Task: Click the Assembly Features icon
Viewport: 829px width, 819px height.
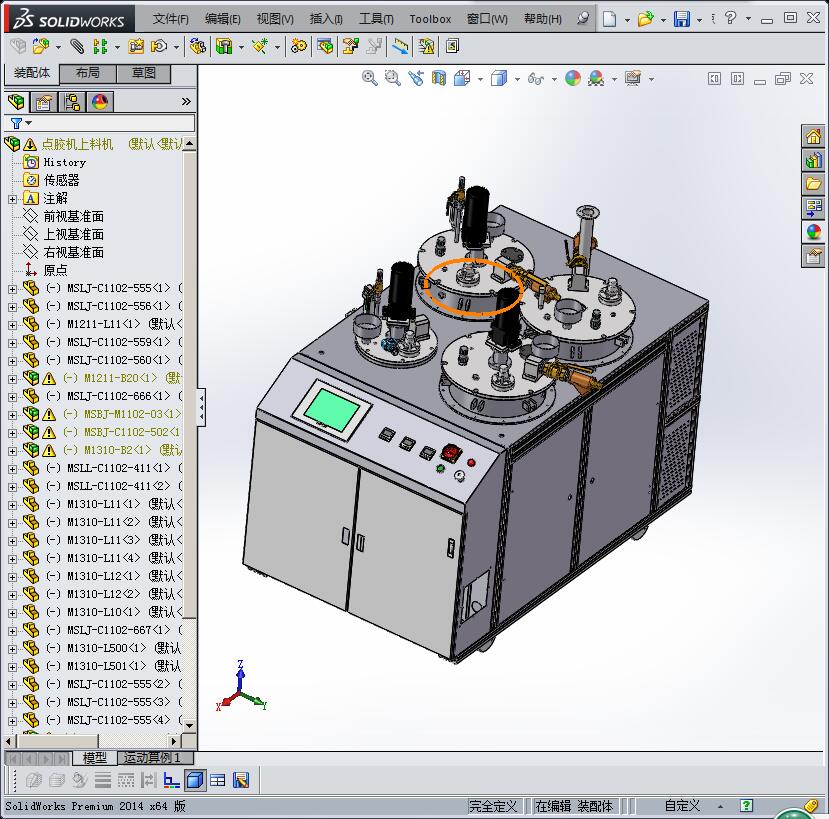Action: click(x=224, y=47)
